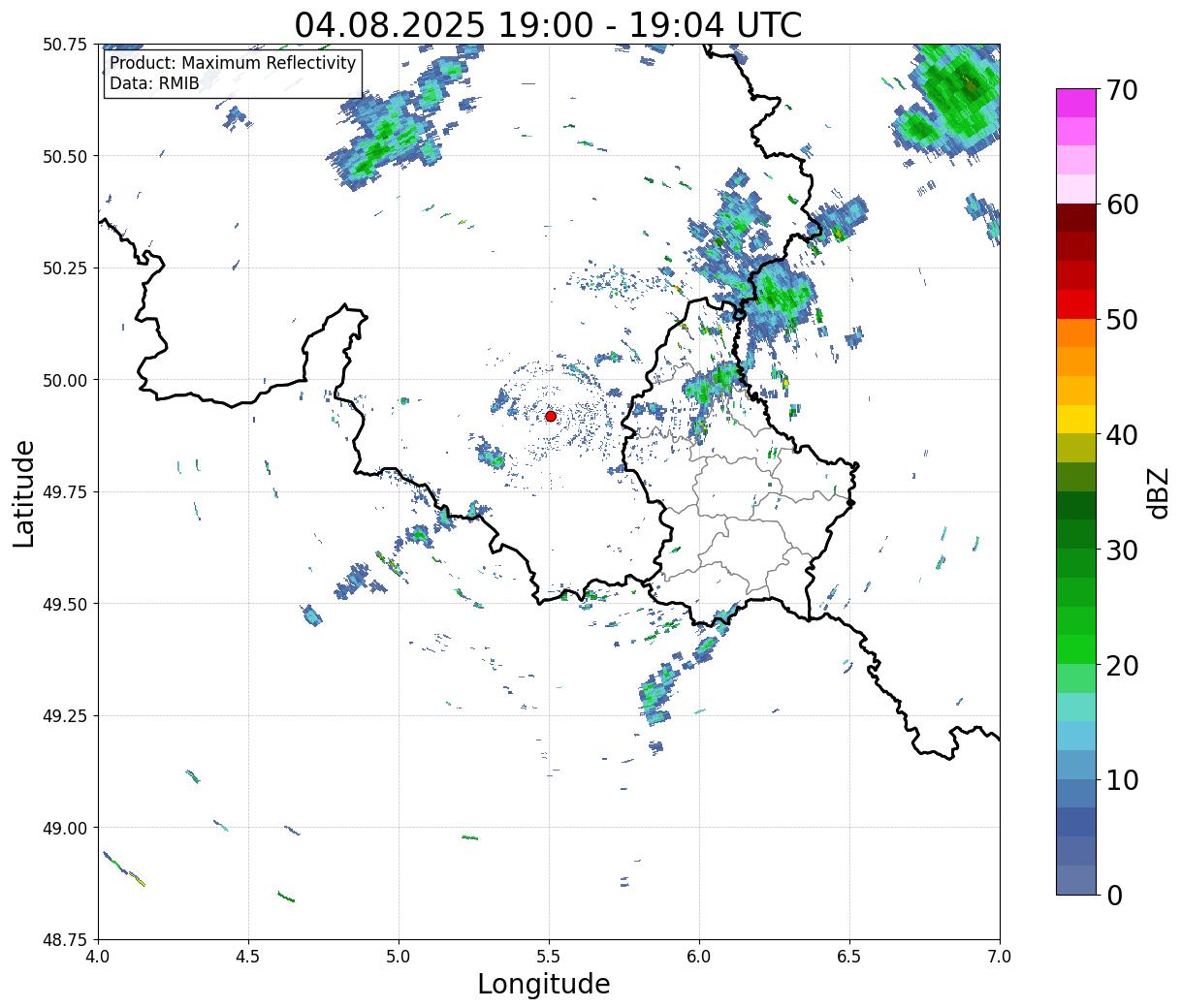Click colorbar tick label 20
Viewport: 1182px width, 1008px height.
[1121, 665]
